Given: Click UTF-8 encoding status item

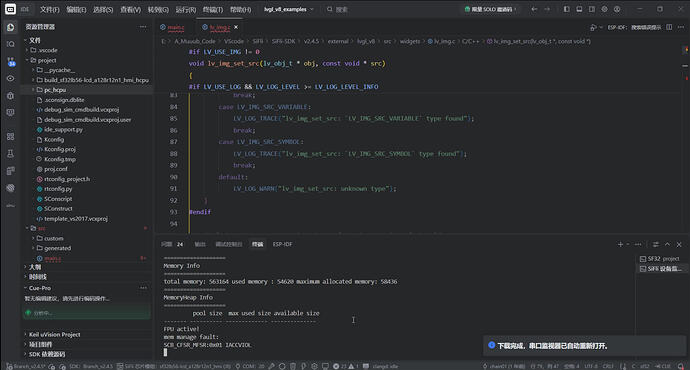Looking at the screenshot, I should click(x=591, y=366).
